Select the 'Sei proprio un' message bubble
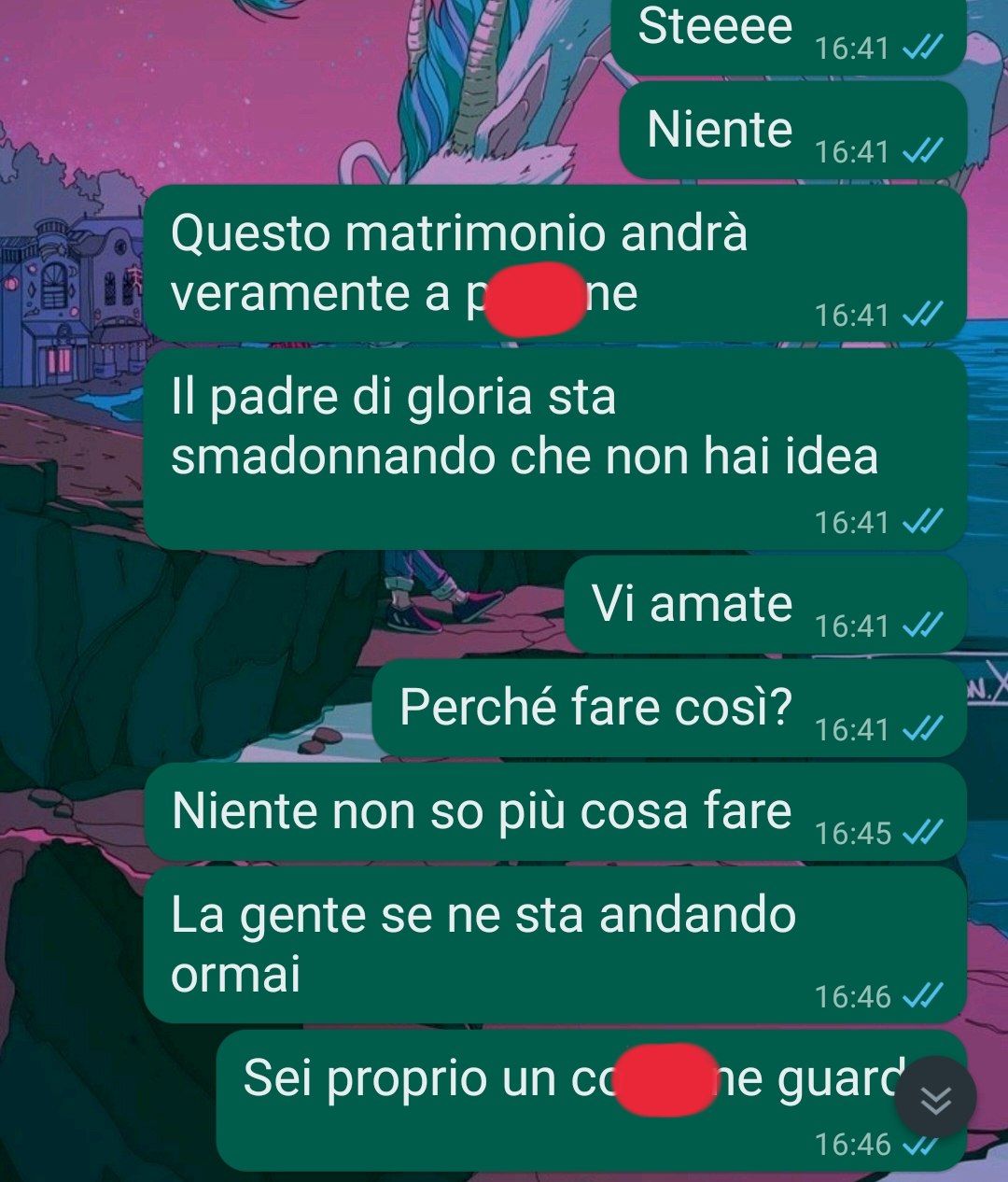Screen dimensions: 1008x1182 [591, 1101]
